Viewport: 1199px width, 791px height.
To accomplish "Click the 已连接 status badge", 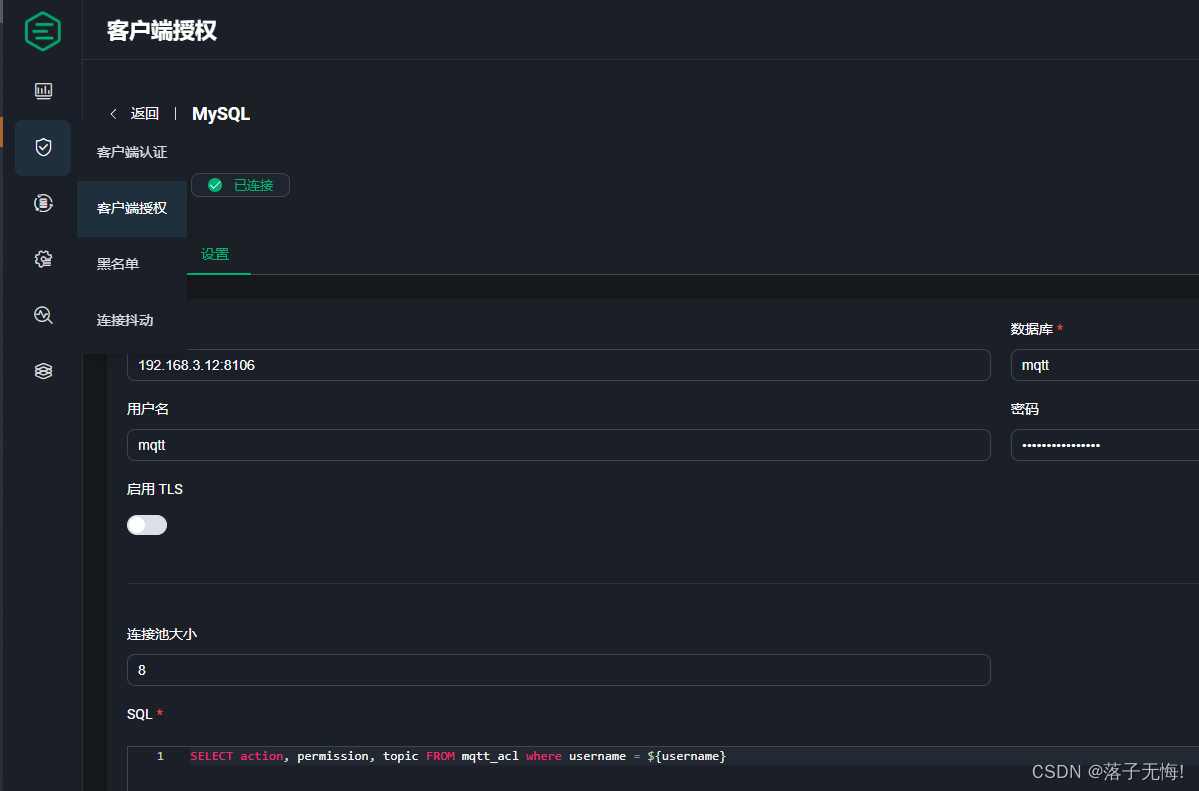I will click(240, 185).
